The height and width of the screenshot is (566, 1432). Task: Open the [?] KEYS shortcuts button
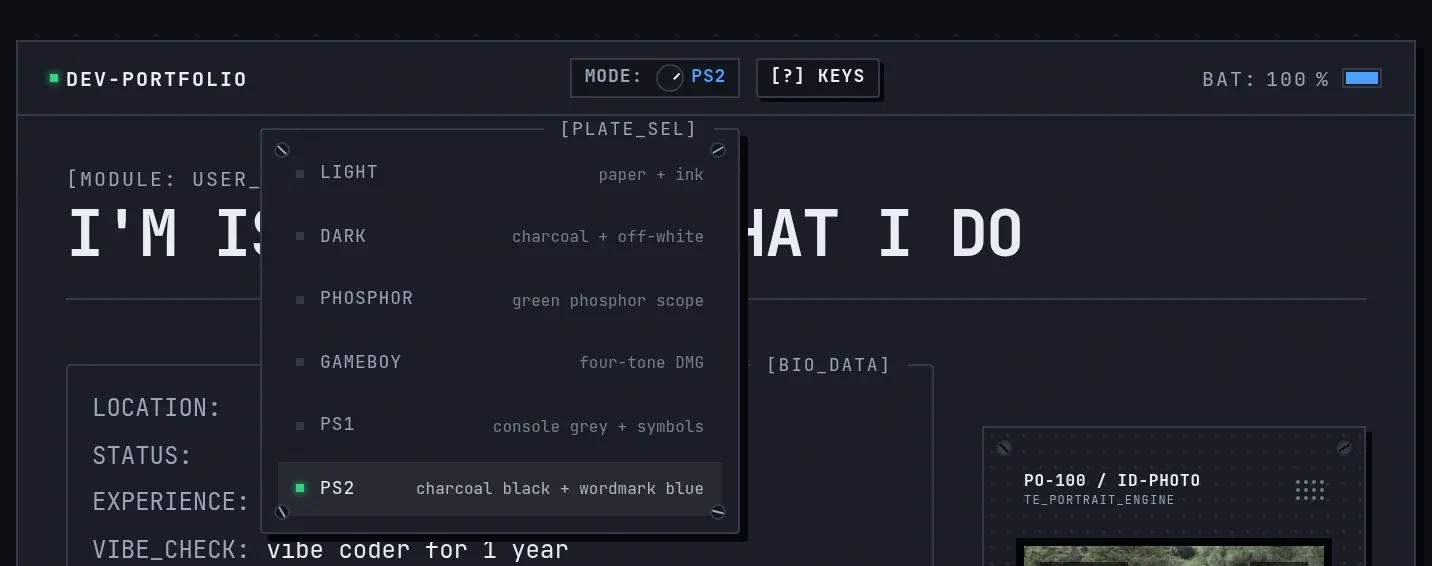[x=818, y=78]
